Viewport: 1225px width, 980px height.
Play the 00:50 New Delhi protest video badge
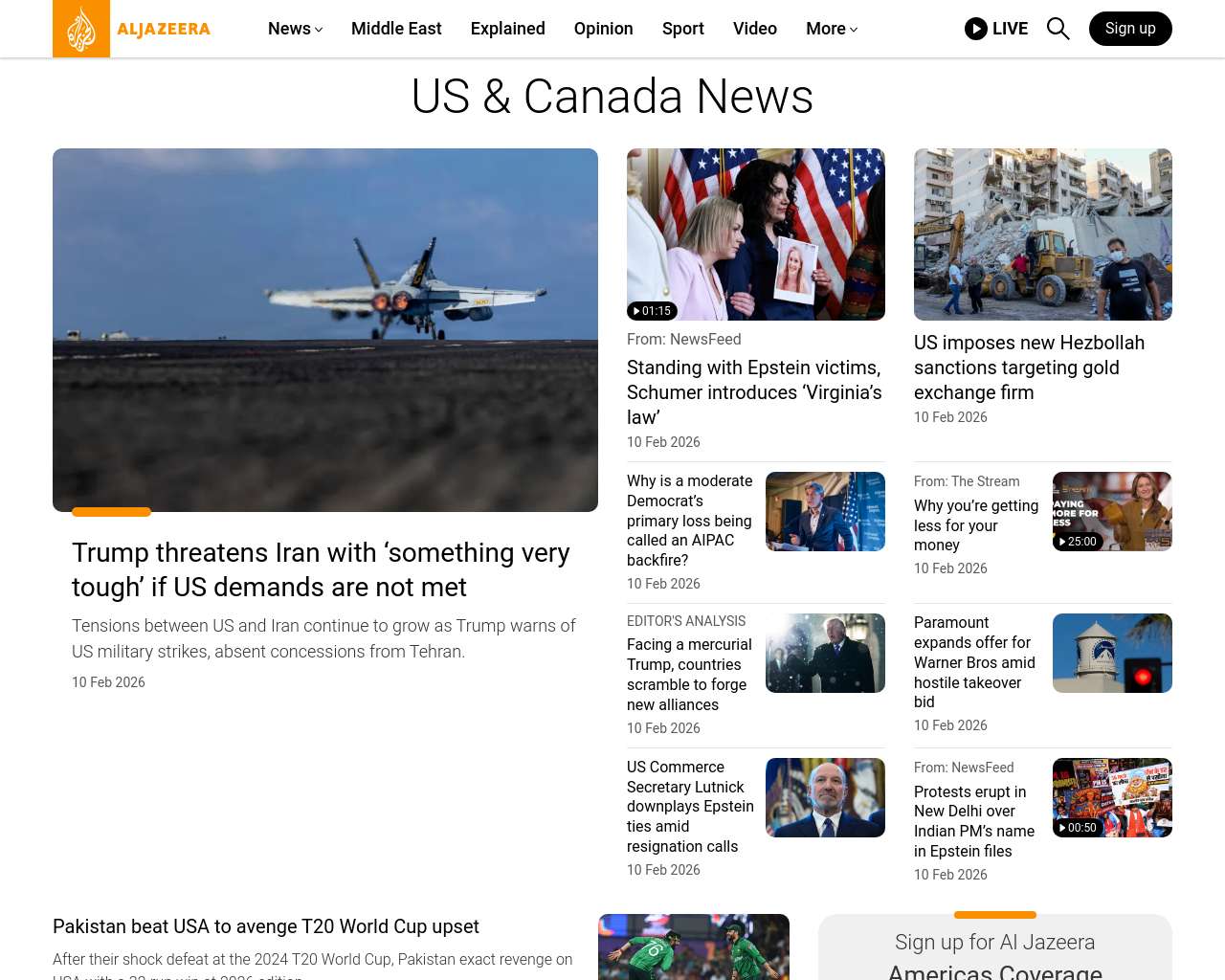[1078, 828]
